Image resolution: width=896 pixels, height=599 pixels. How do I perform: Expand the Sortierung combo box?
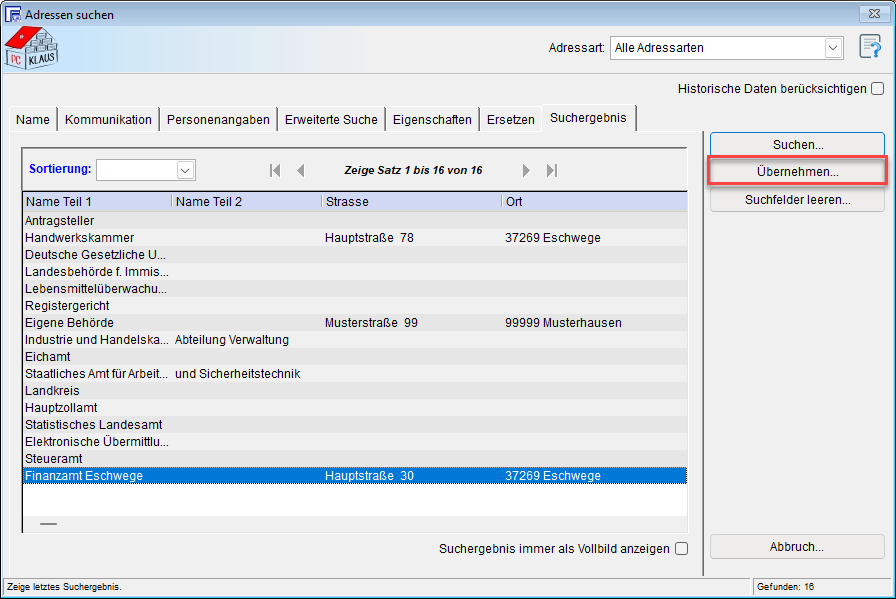(x=185, y=170)
